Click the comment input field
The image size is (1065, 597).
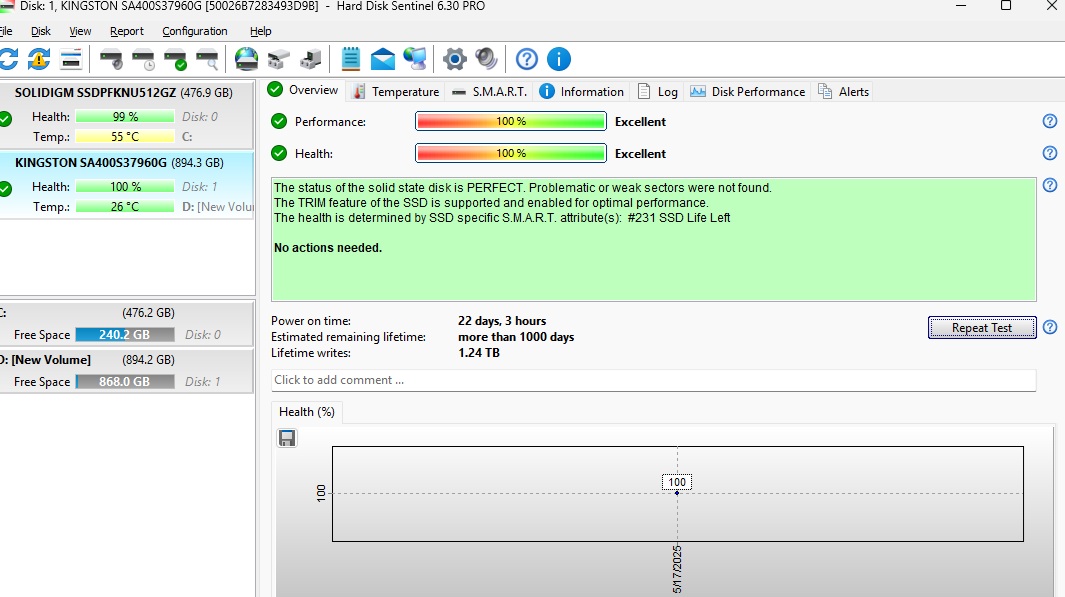pyautogui.click(x=653, y=380)
